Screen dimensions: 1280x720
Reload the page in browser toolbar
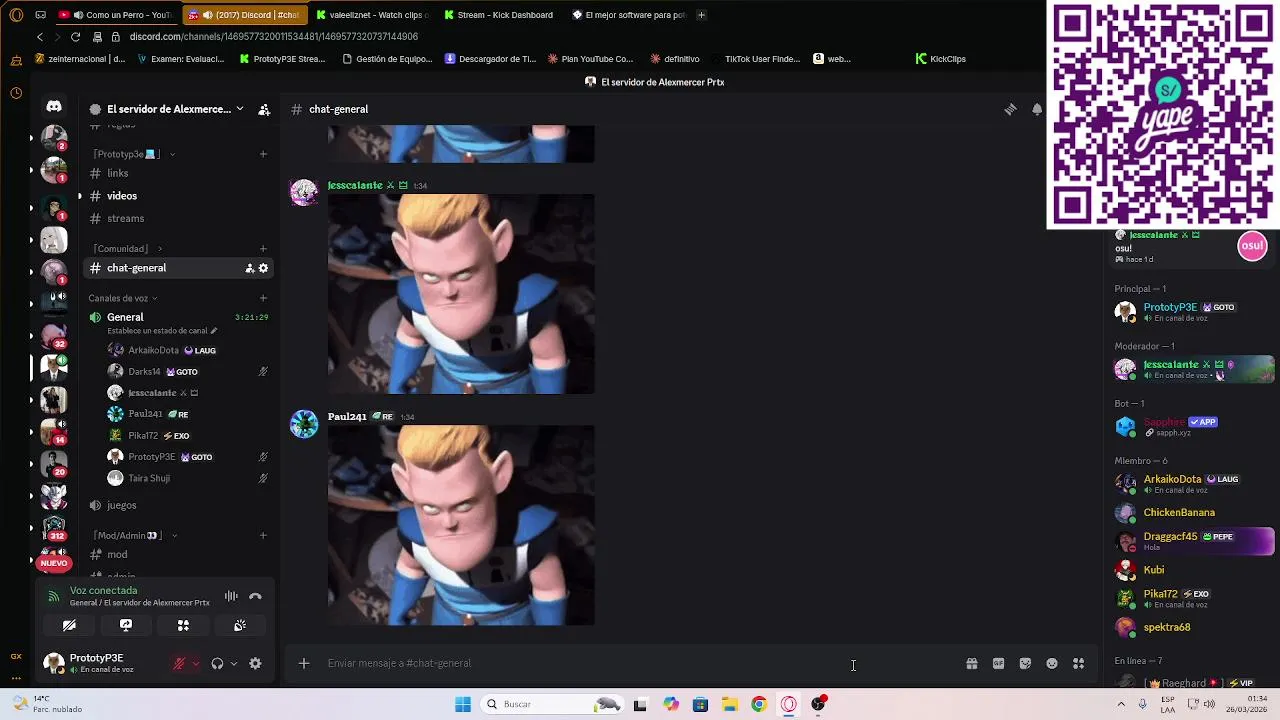click(75, 37)
